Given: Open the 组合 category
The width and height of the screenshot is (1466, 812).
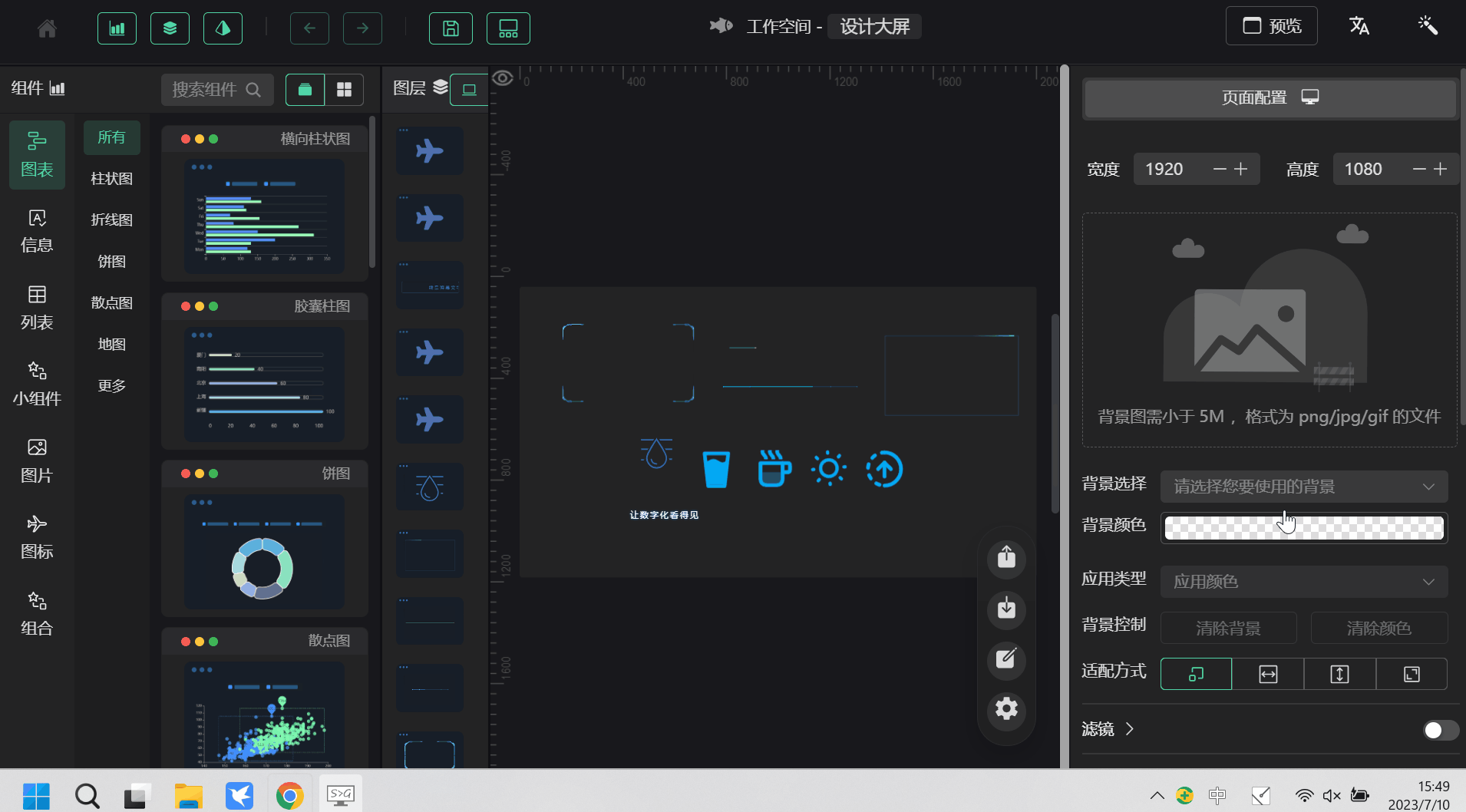Looking at the screenshot, I should [x=37, y=614].
